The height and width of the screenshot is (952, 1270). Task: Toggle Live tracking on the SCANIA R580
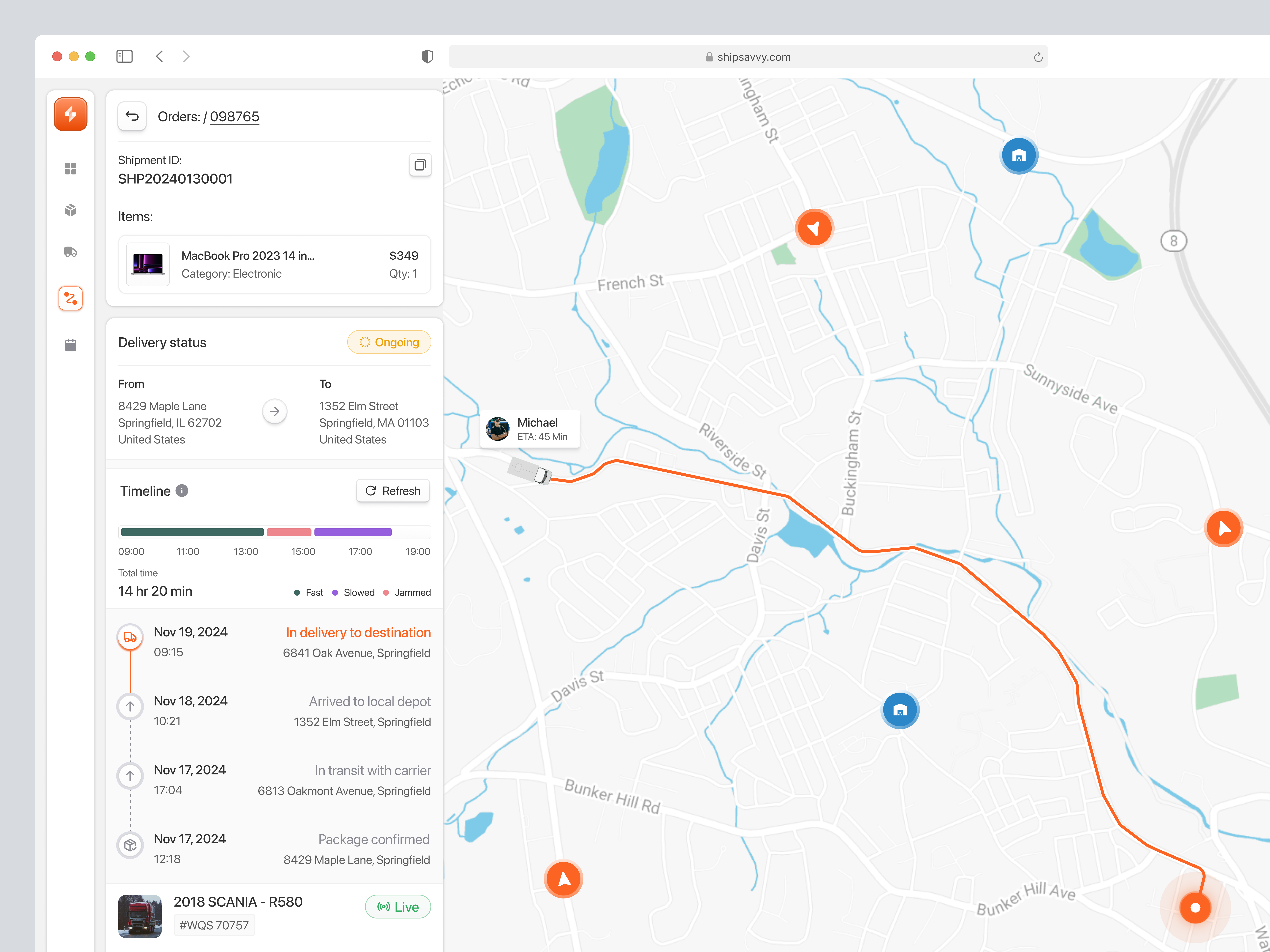(x=398, y=907)
